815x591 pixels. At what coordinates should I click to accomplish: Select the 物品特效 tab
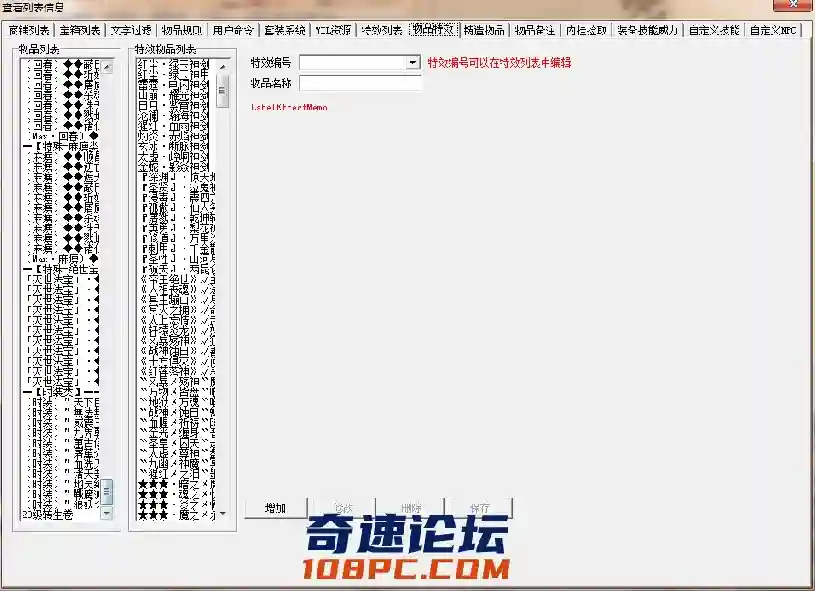coord(433,29)
